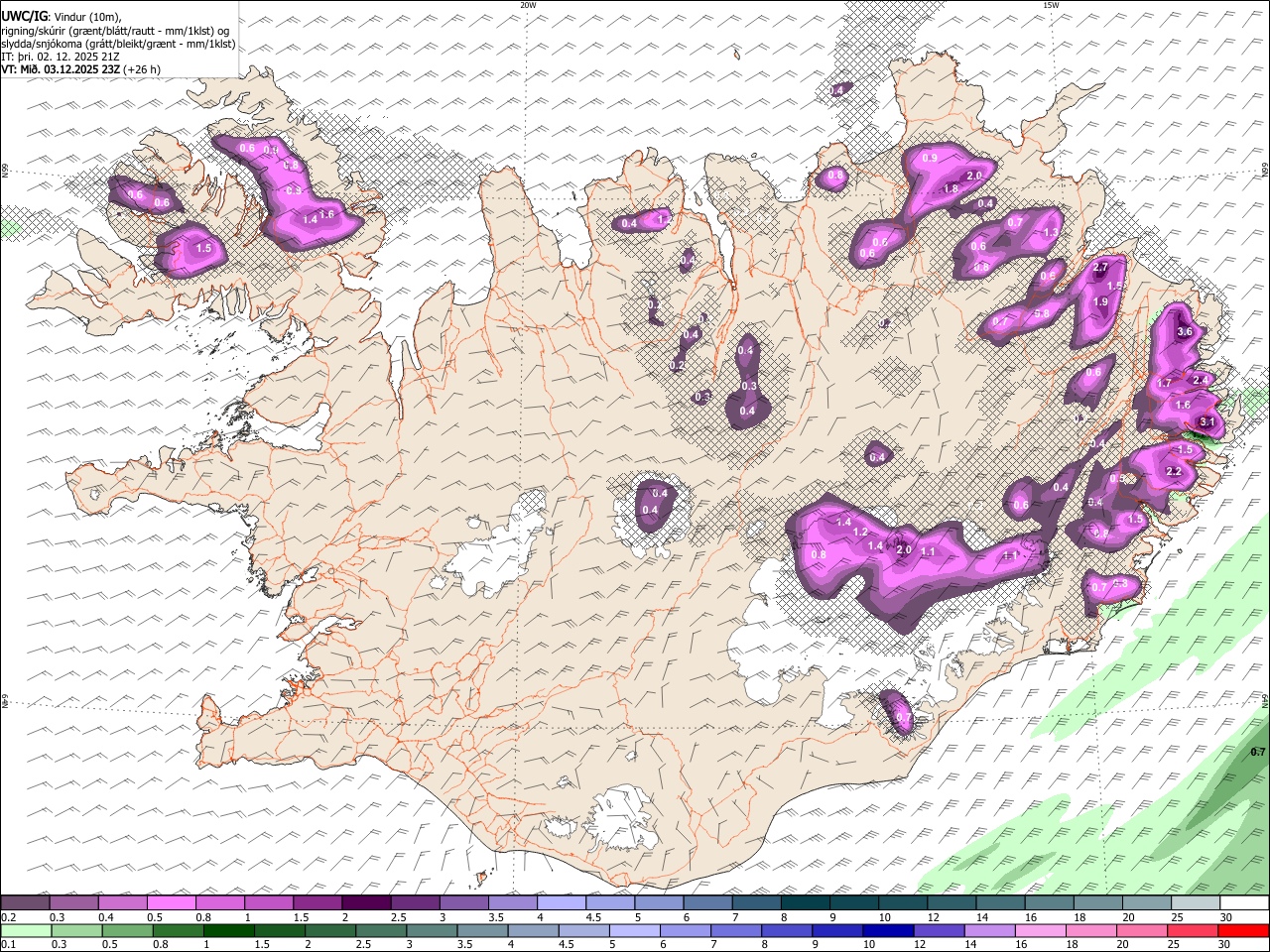The height and width of the screenshot is (952, 1270).
Task: Select the bright red rain swatch after 30
Action: pyautogui.click(x=1243, y=931)
